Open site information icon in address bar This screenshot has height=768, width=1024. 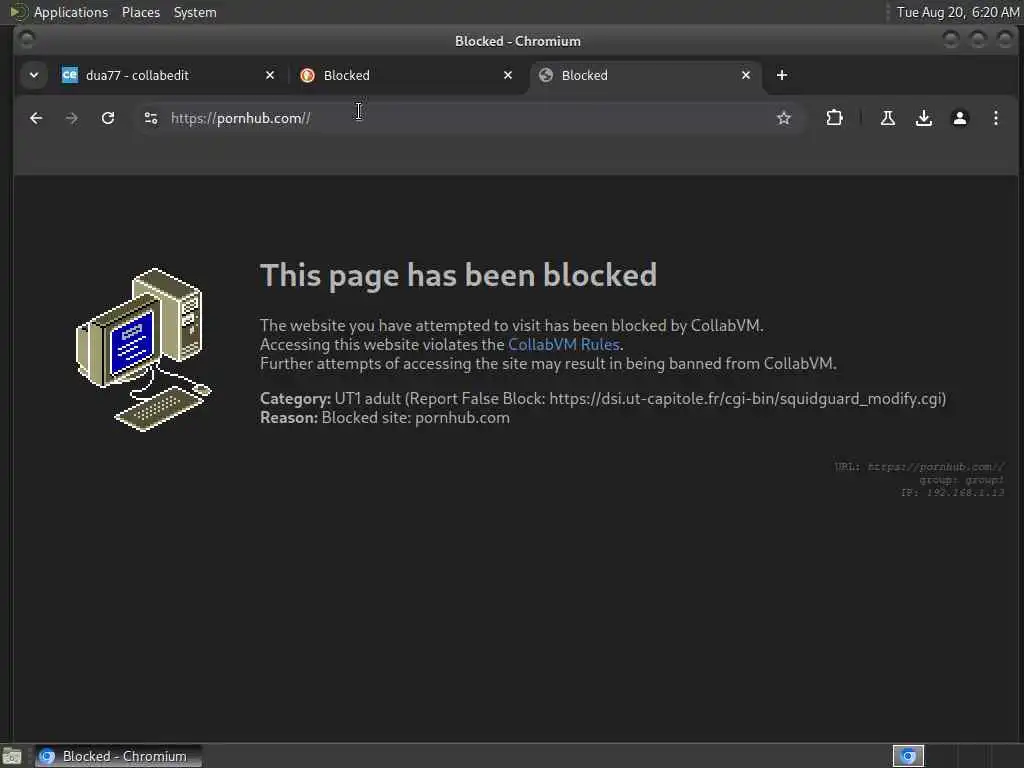click(151, 118)
